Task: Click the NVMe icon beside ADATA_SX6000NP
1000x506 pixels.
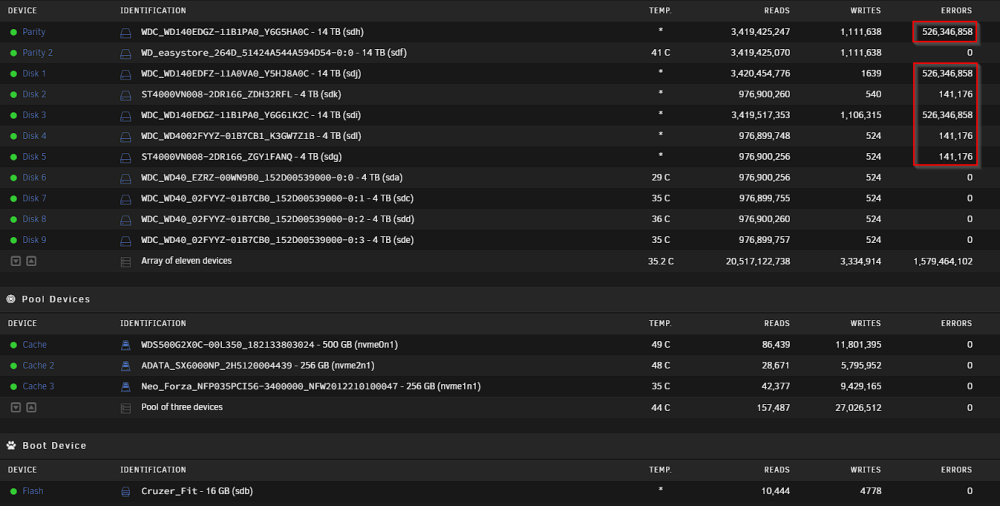Action: point(126,366)
